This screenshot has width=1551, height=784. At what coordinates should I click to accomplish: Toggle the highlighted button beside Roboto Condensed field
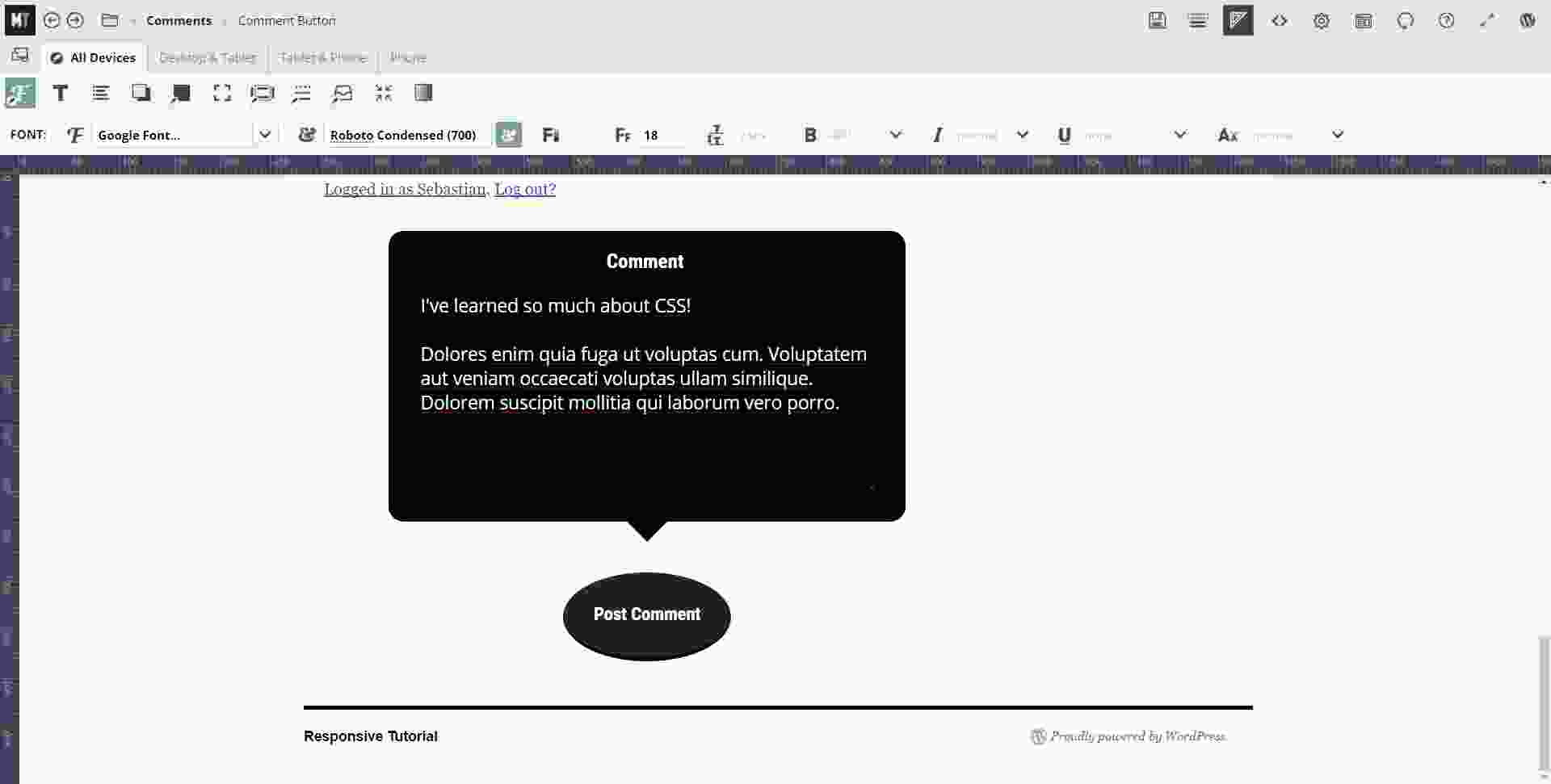pos(508,135)
